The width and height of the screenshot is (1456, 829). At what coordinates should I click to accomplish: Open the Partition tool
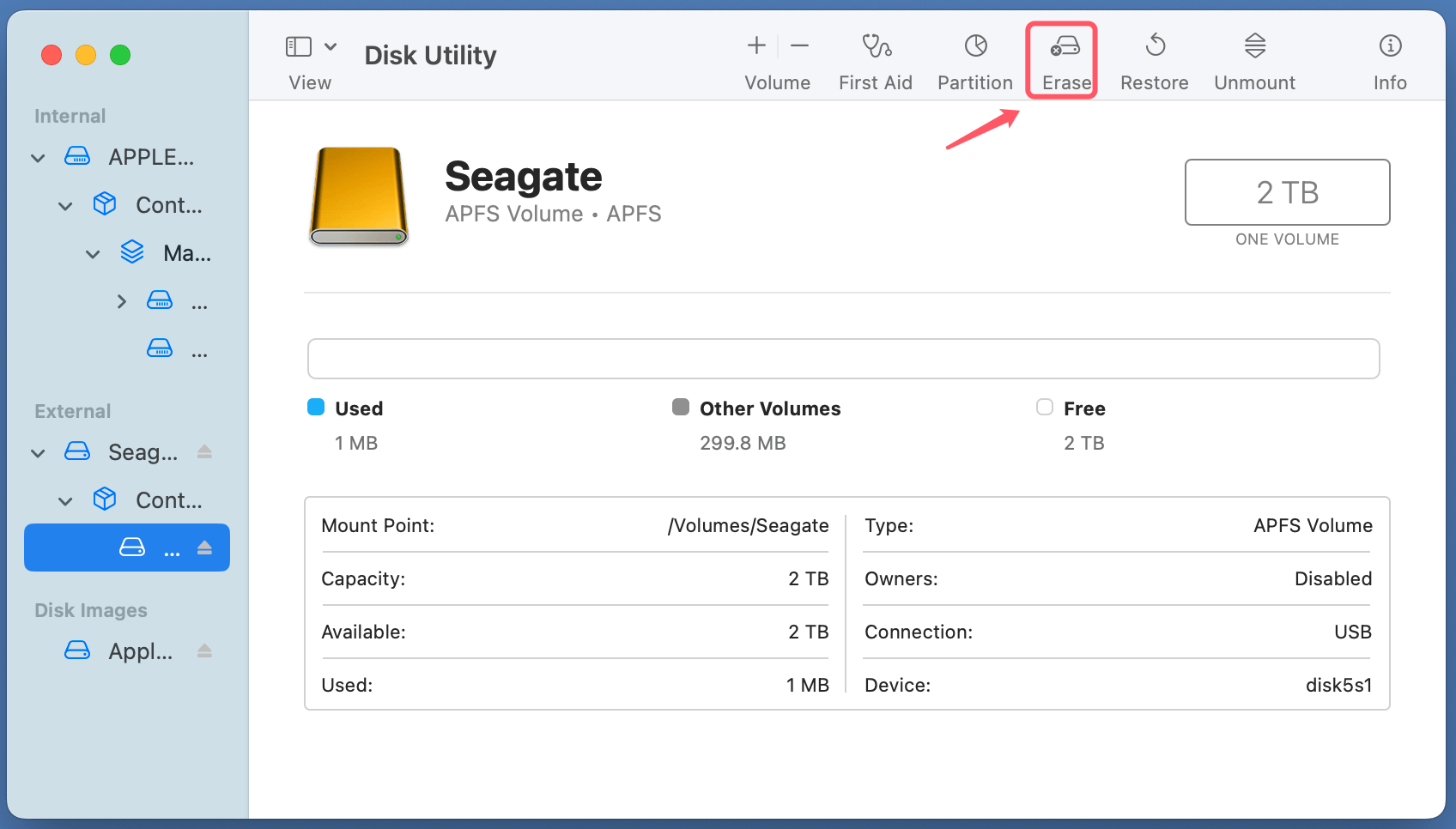click(x=974, y=58)
